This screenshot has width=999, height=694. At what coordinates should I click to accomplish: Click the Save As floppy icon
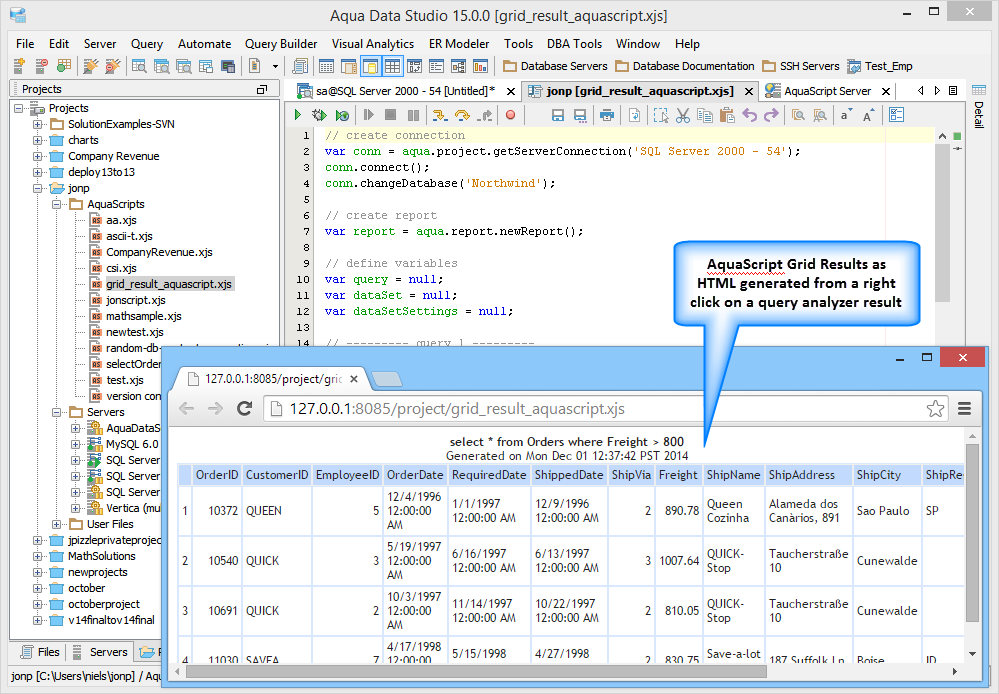[x=580, y=115]
